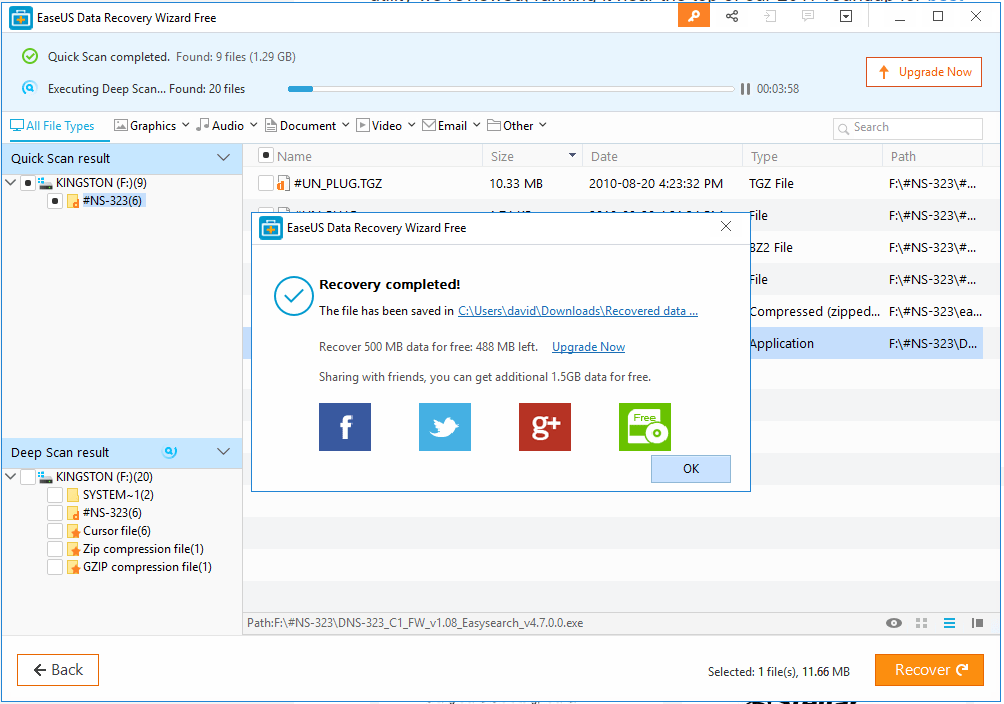Select the All File Types tab
Screen dimensions: 1004x704
[53, 126]
